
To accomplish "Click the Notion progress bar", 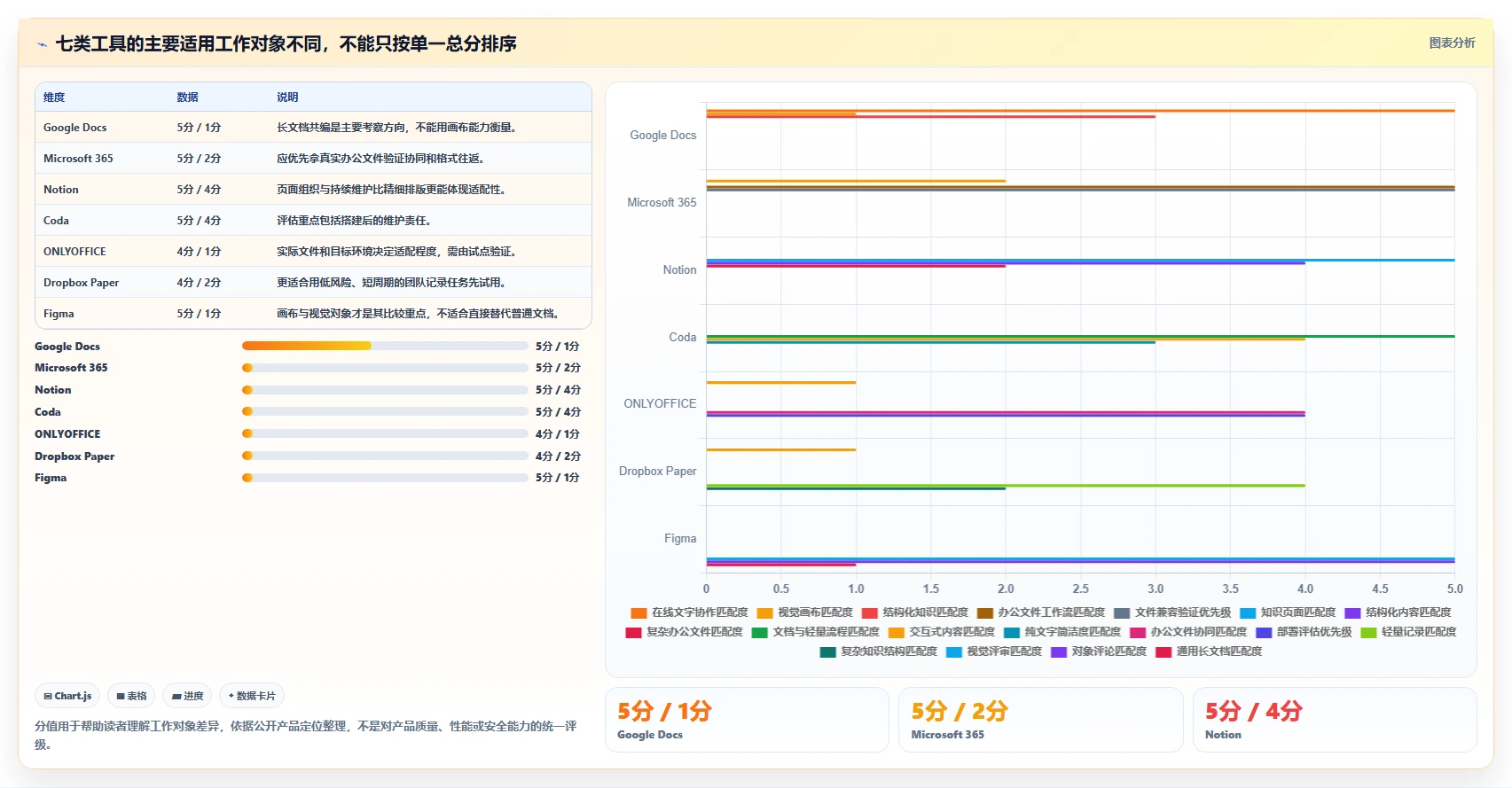I will 385,390.
